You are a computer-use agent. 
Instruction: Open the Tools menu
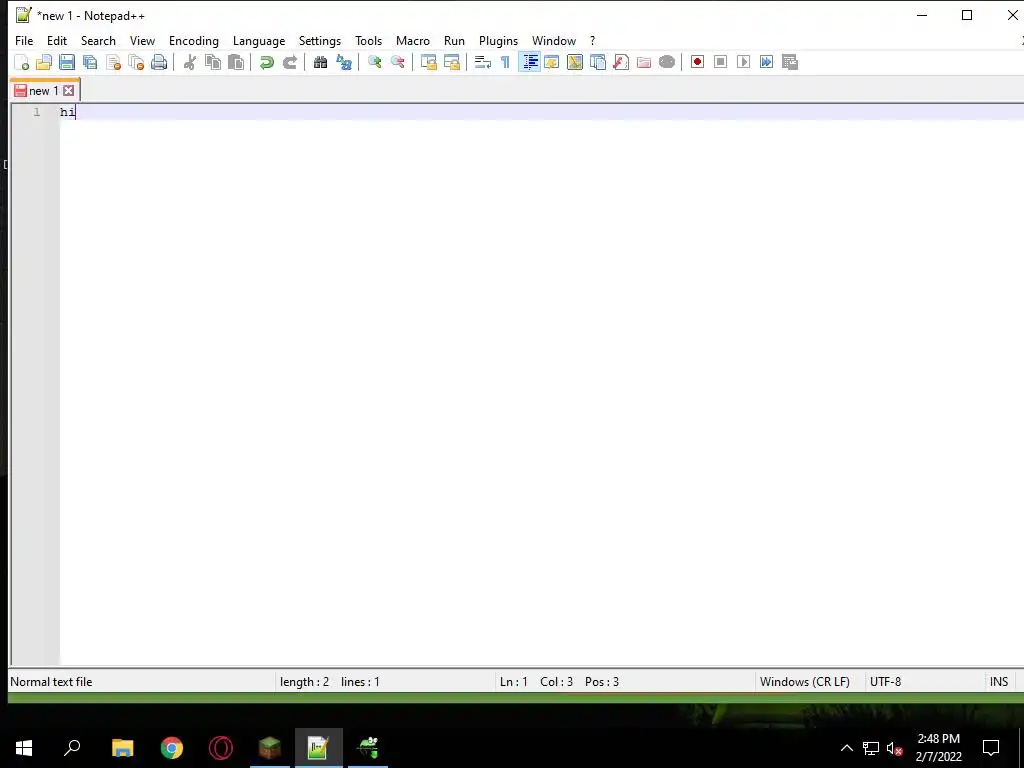point(368,40)
